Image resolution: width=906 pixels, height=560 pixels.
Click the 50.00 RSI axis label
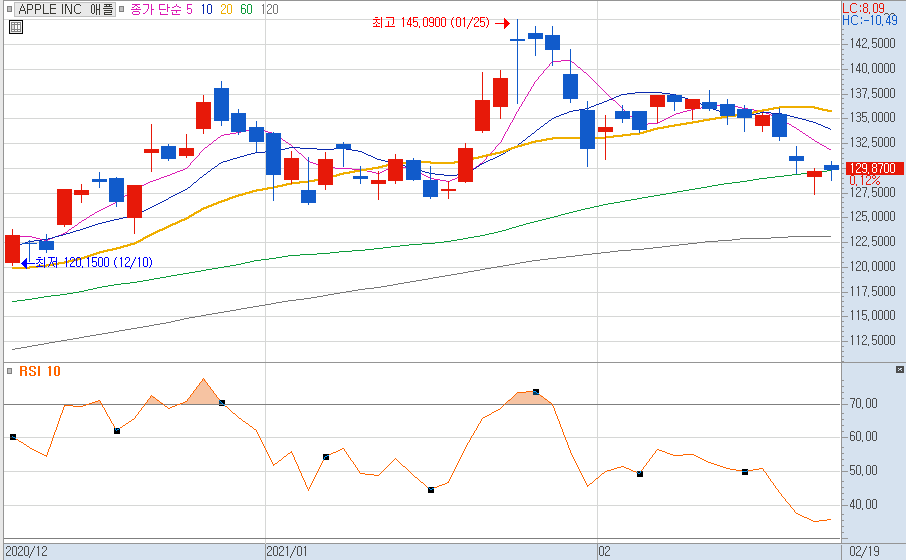[864, 470]
